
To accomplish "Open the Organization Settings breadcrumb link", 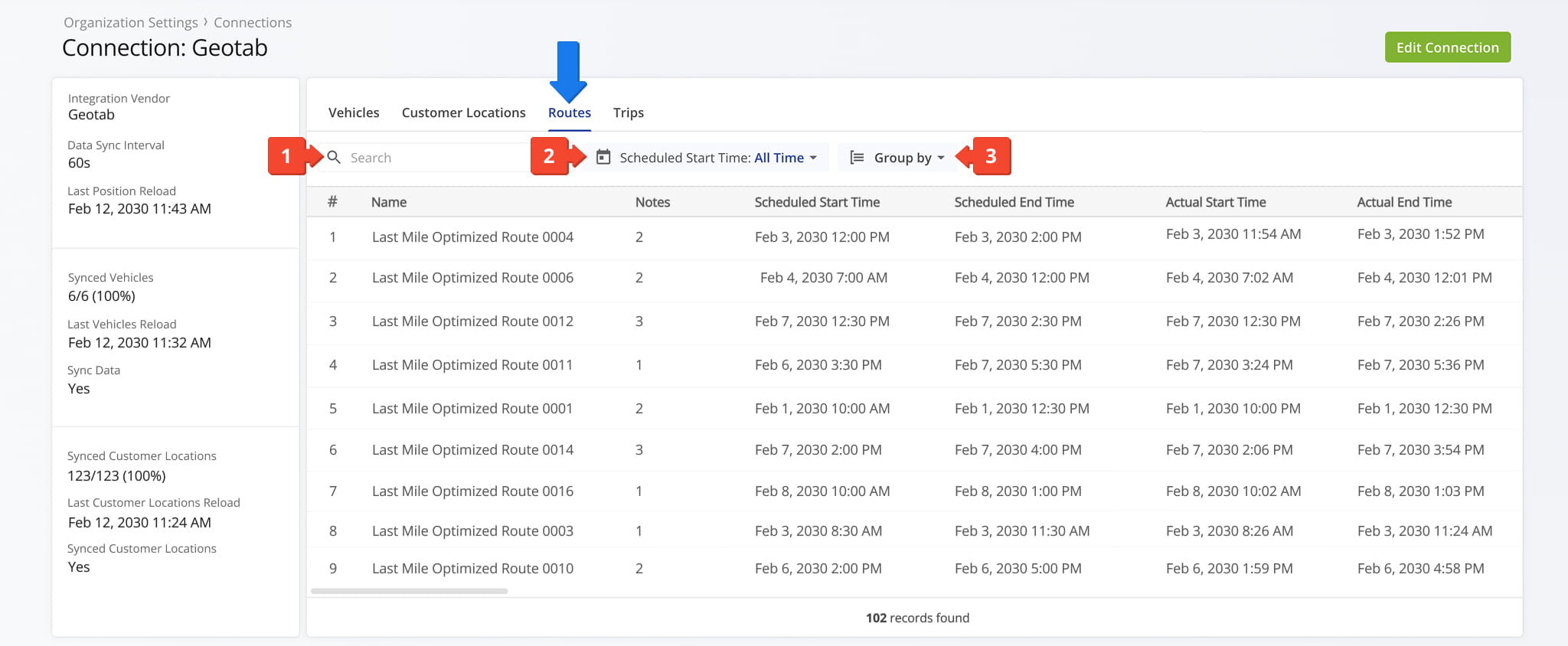I will point(131,23).
